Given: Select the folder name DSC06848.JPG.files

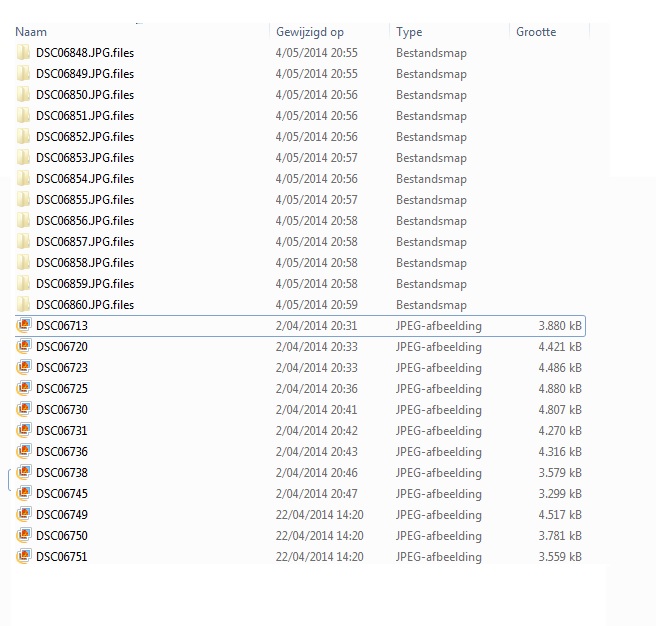Looking at the screenshot, I should (85, 53).
